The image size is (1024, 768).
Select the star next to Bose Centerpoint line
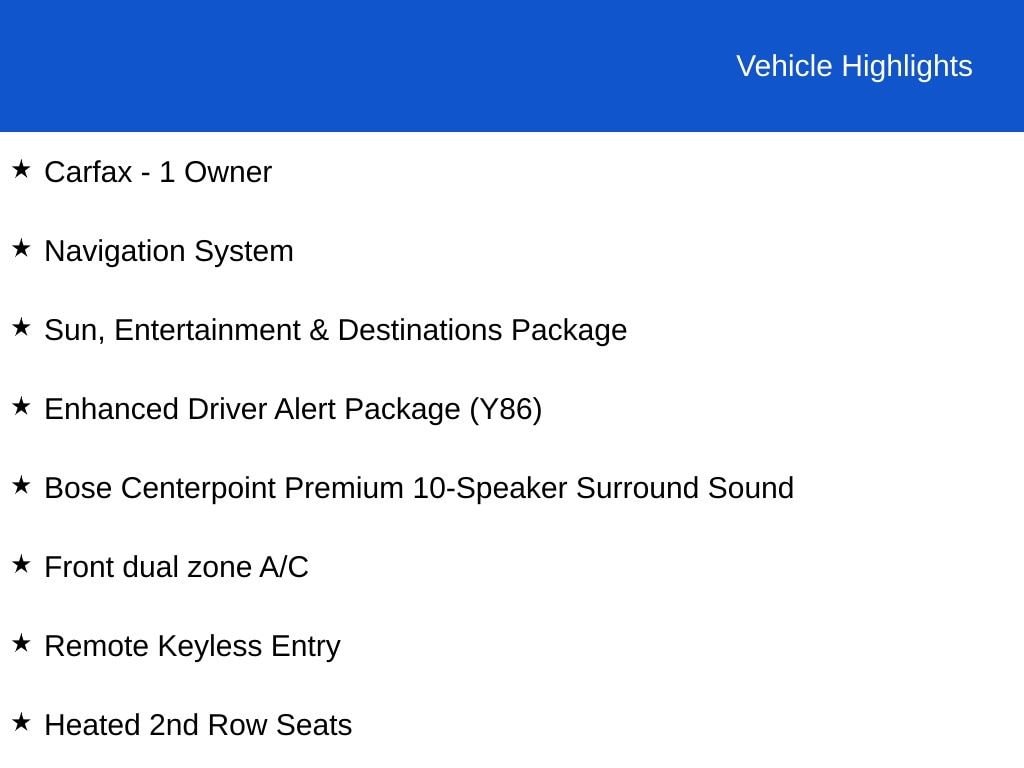[21, 485]
